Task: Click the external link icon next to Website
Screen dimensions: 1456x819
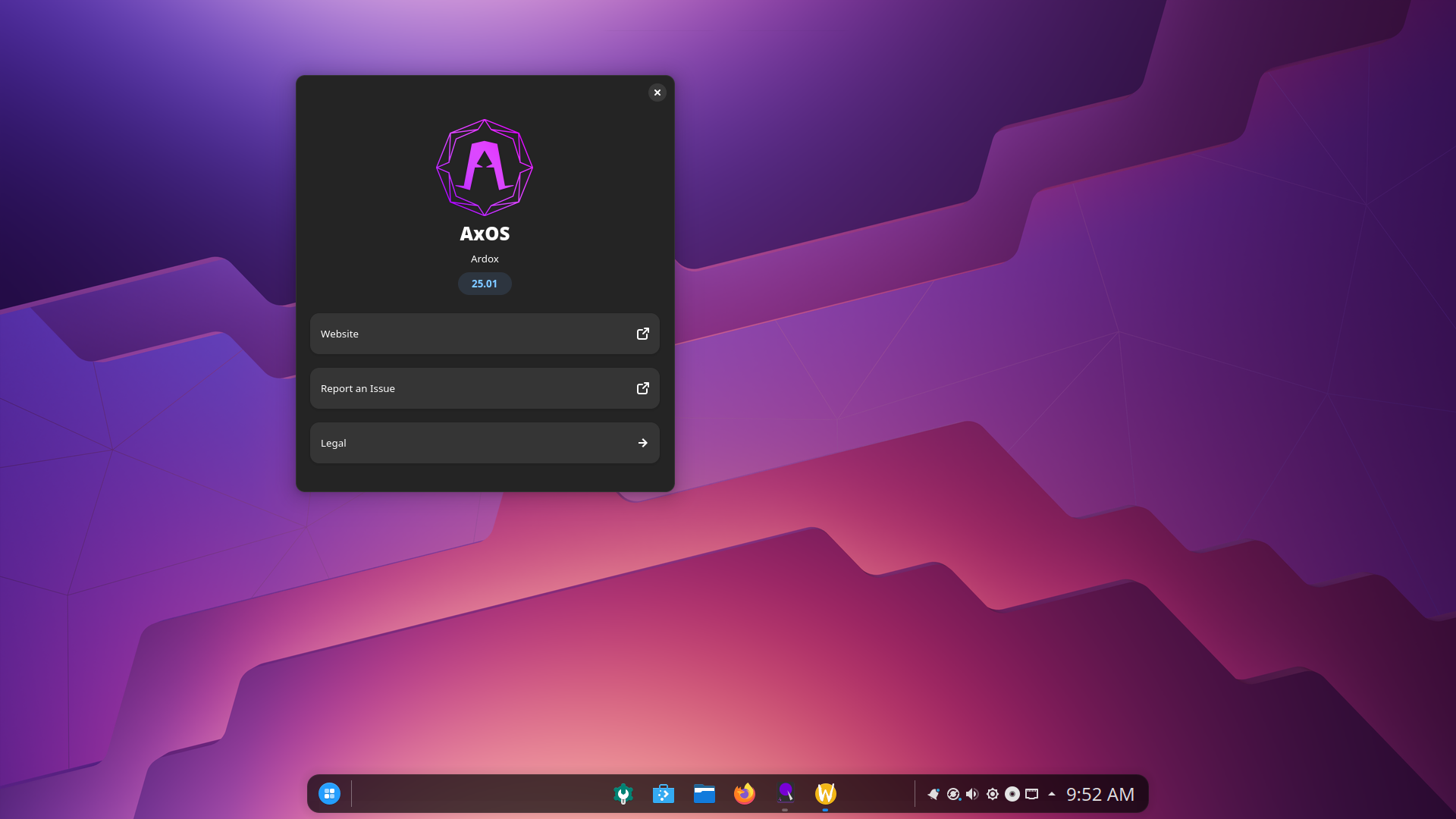Action: pyautogui.click(x=642, y=334)
